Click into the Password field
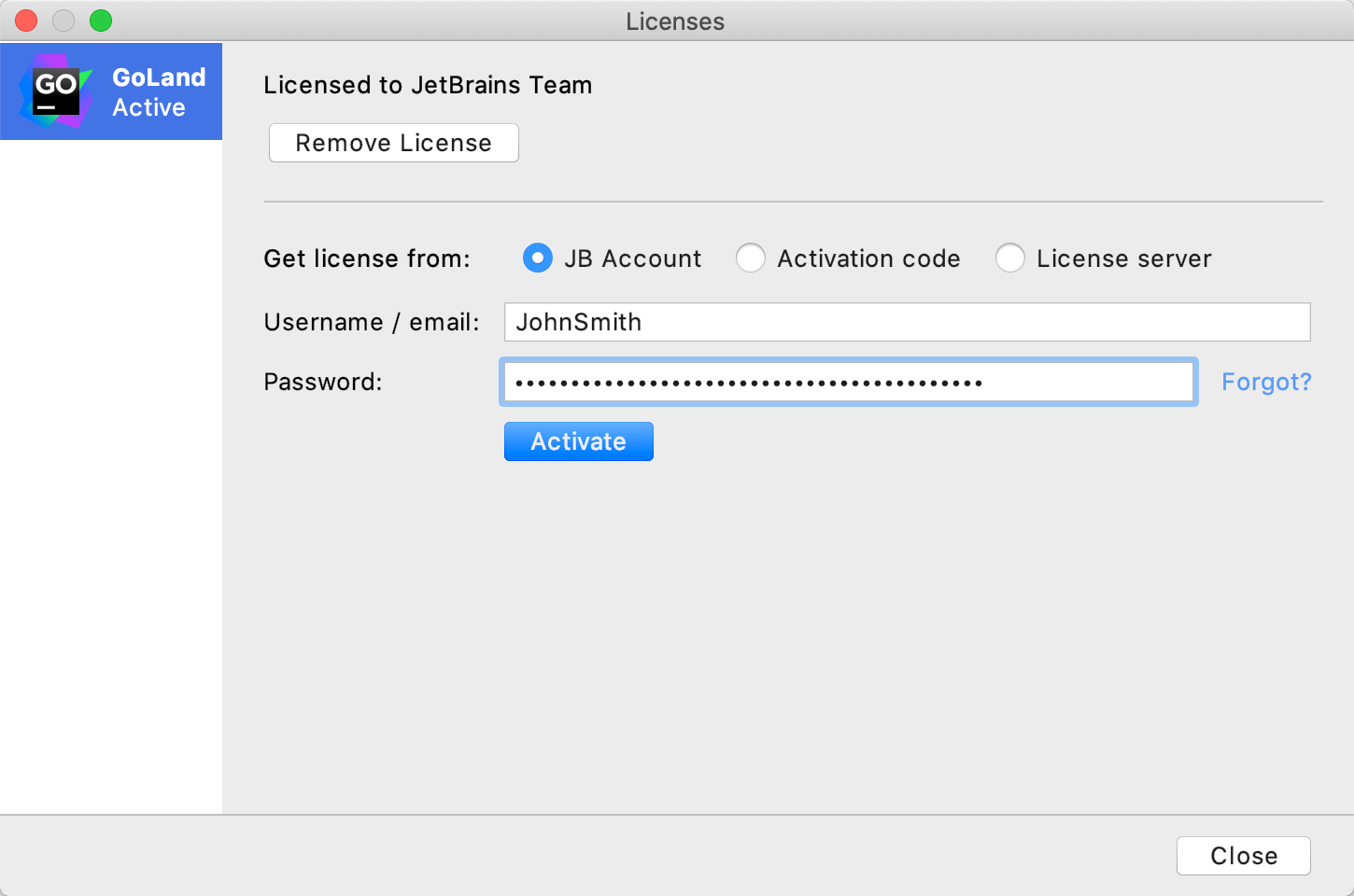This screenshot has width=1354, height=896. point(849,382)
